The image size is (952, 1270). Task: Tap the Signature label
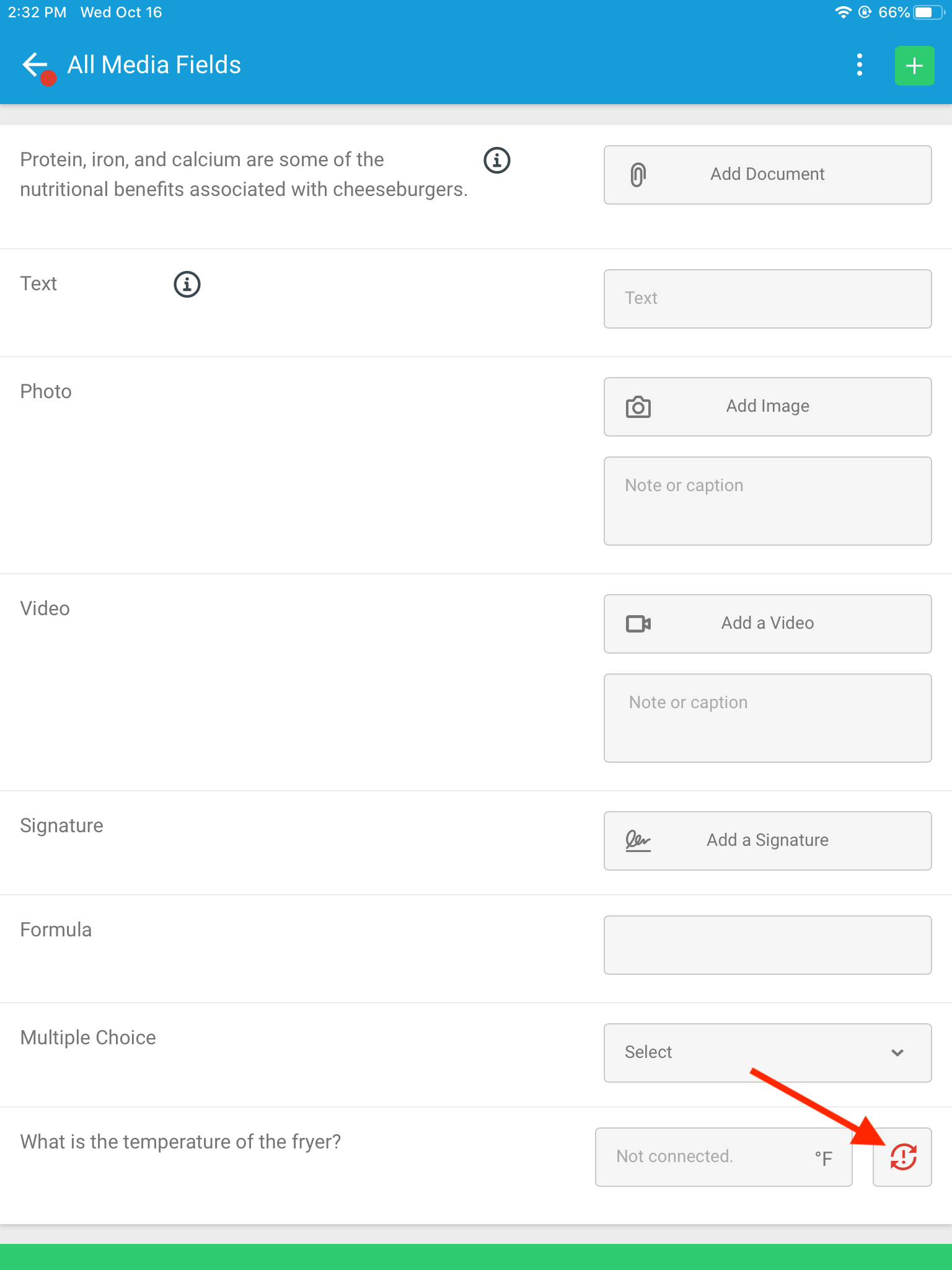click(x=61, y=826)
